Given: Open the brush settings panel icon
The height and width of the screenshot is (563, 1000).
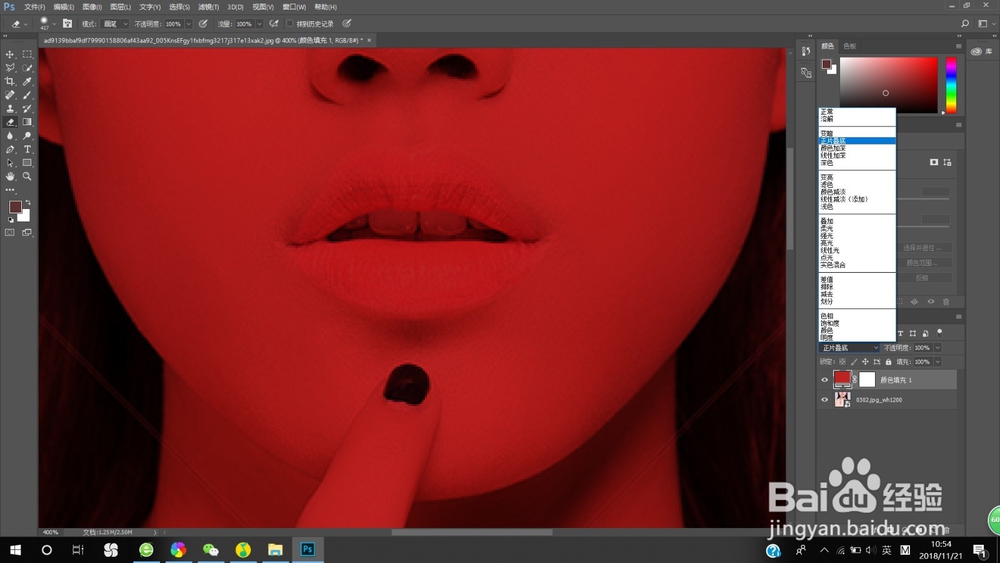Looking at the screenshot, I should pyautogui.click(x=68, y=24).
